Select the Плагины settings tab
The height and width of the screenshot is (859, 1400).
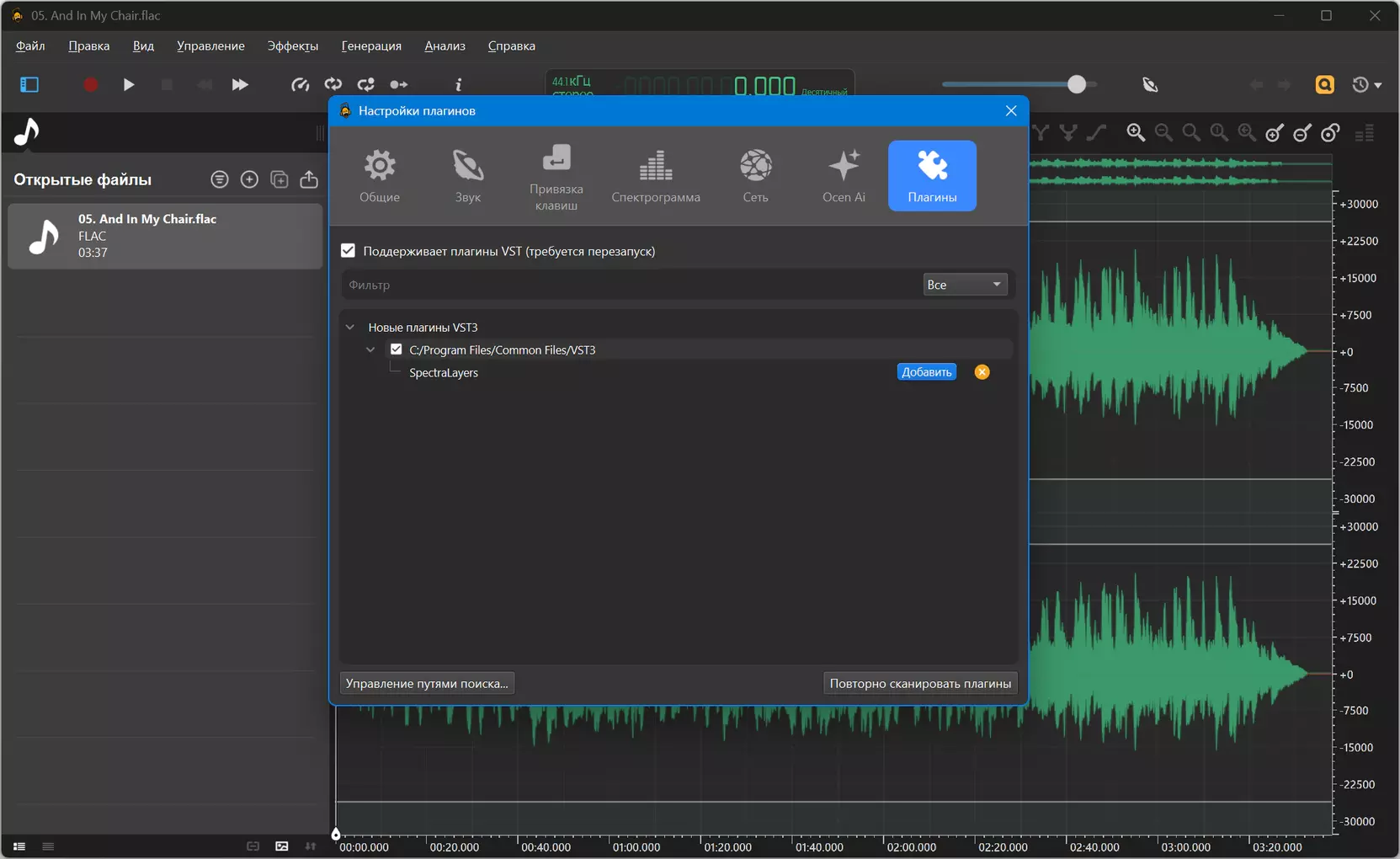[x=932, y=176]
